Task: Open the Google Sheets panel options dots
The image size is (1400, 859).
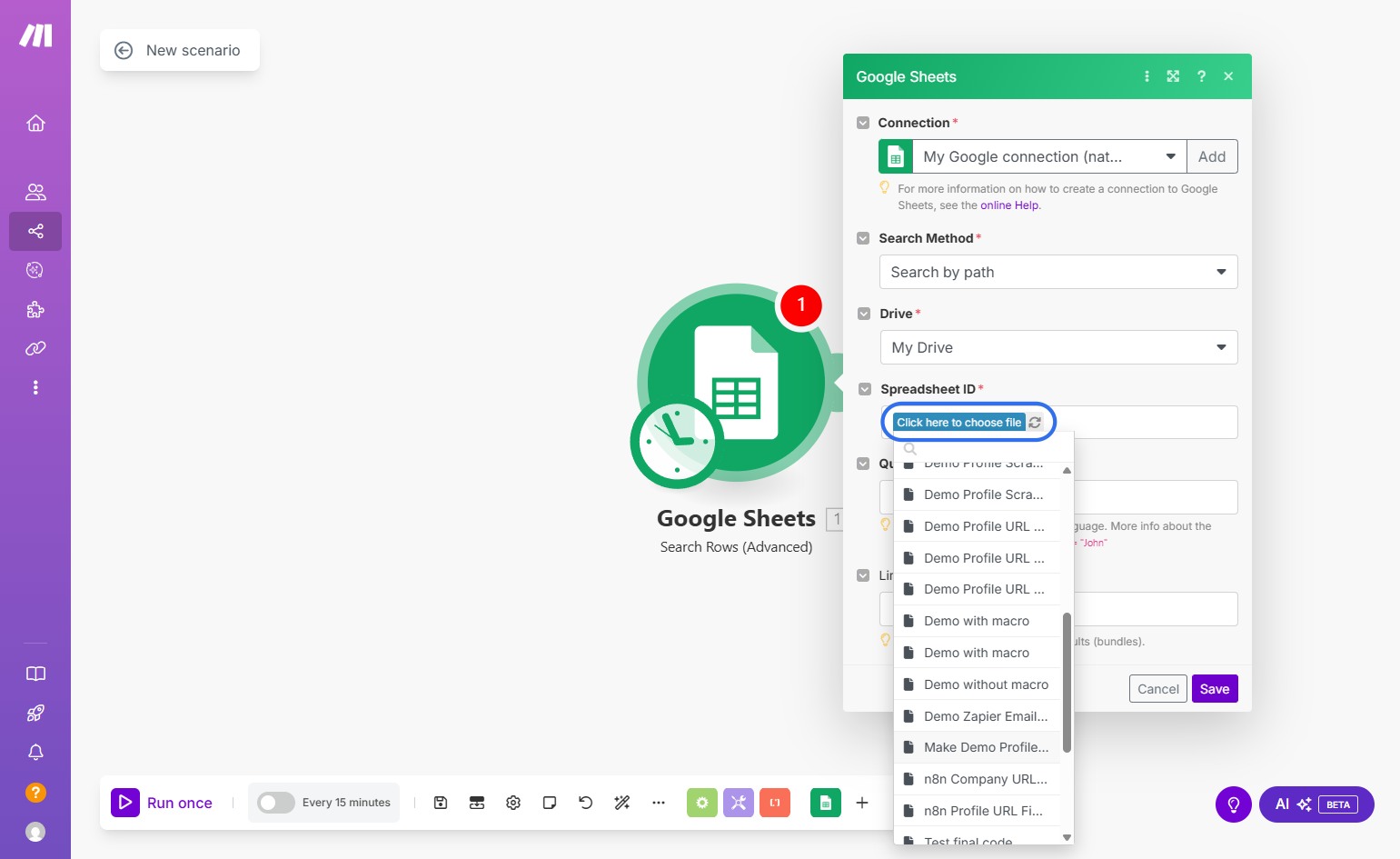Action: pyautogui.click(x=1147, y=76)
